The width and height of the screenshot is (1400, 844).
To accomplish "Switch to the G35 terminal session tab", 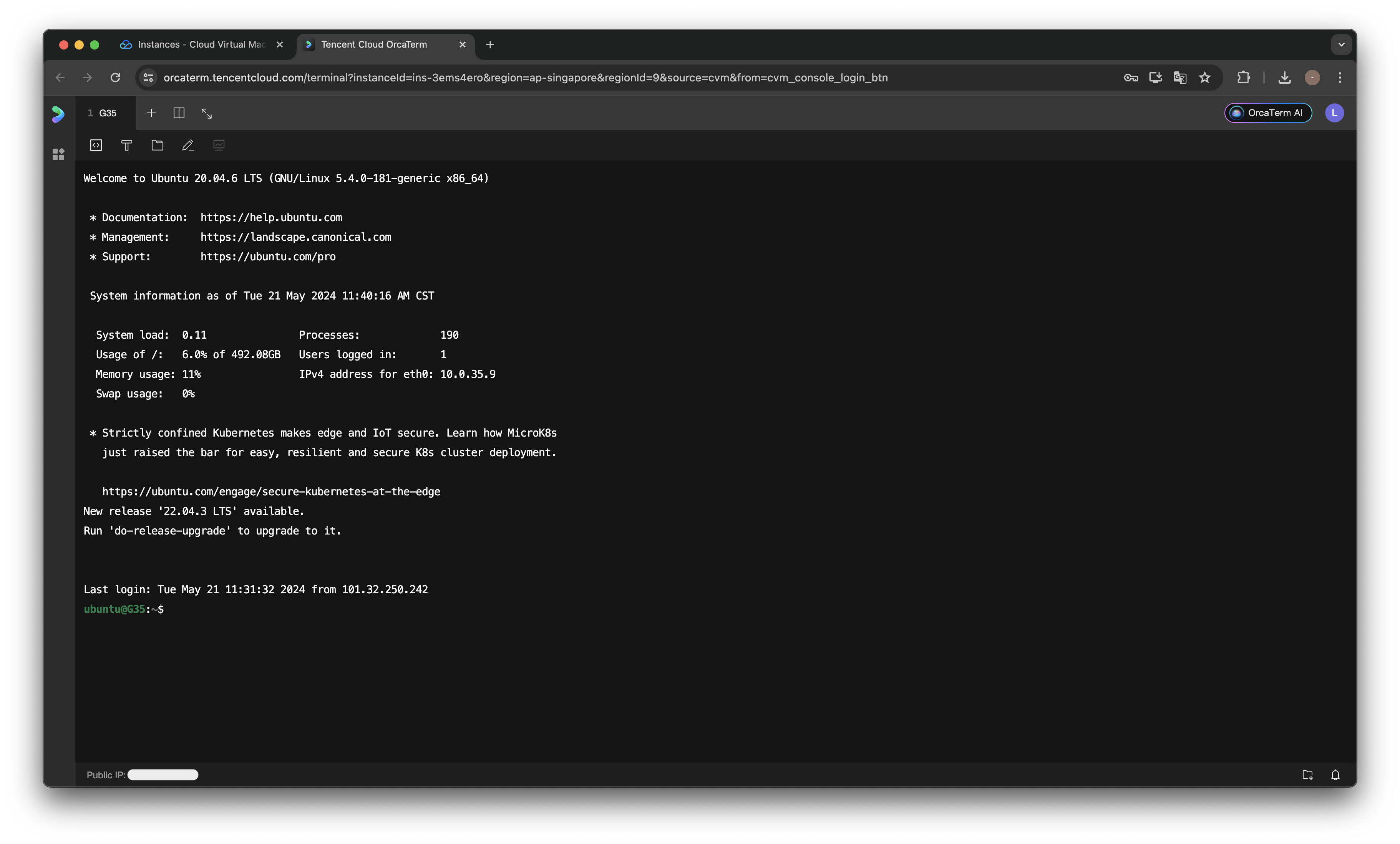I will click(105, 113).
